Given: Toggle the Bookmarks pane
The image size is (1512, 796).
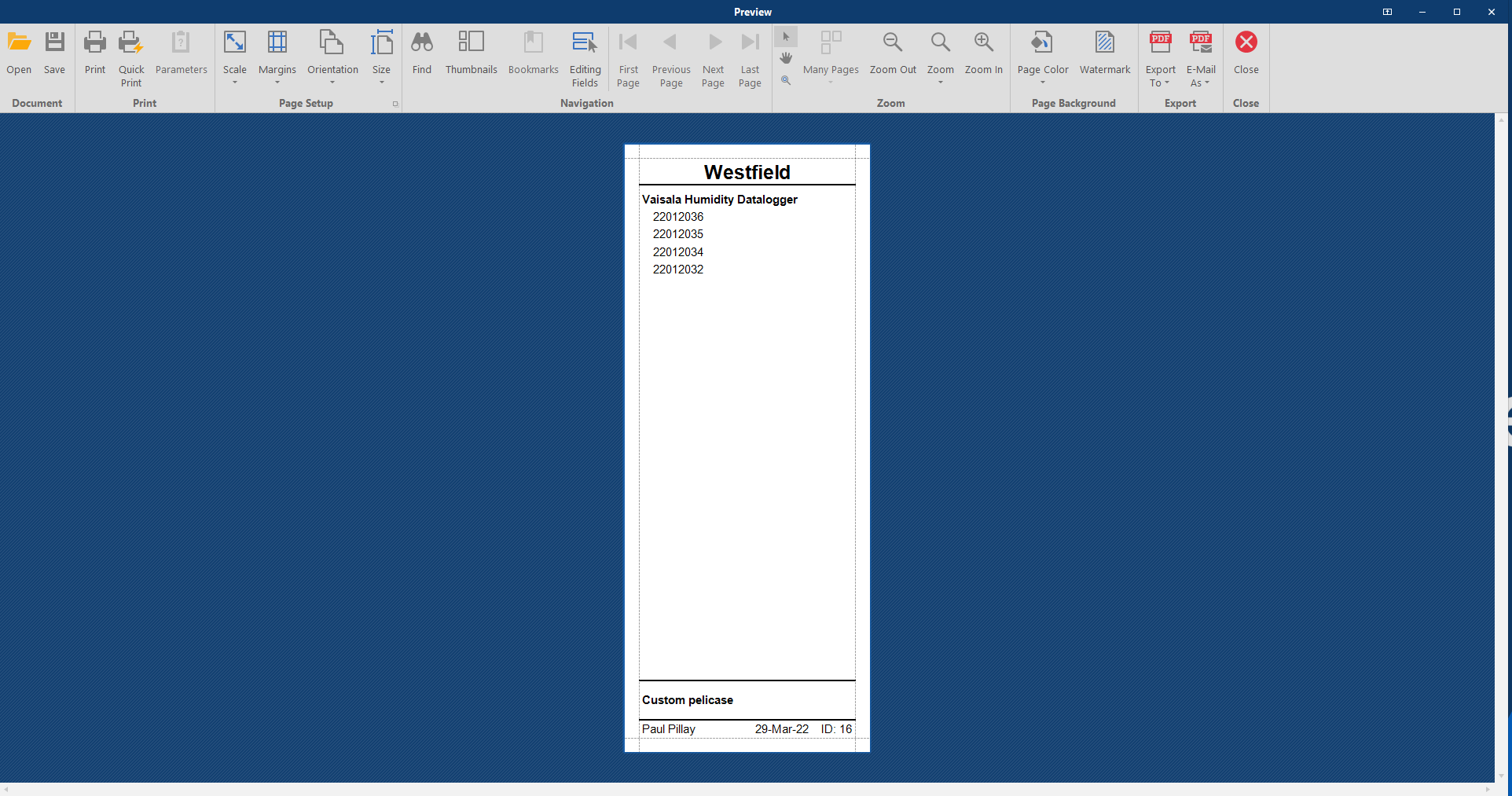Looking at the screenshot, I should coord(534,42).
